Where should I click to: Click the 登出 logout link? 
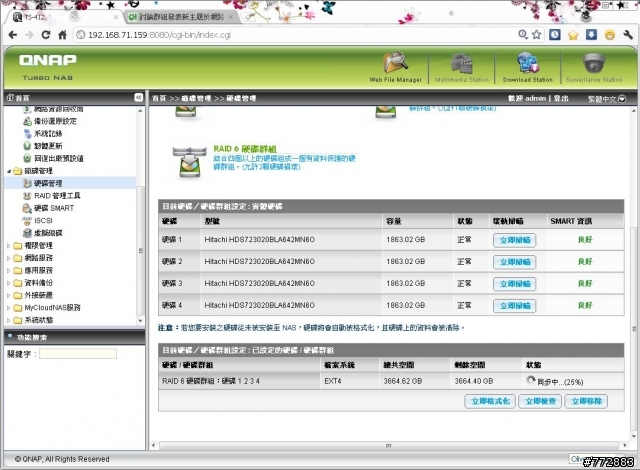[561, 98]
